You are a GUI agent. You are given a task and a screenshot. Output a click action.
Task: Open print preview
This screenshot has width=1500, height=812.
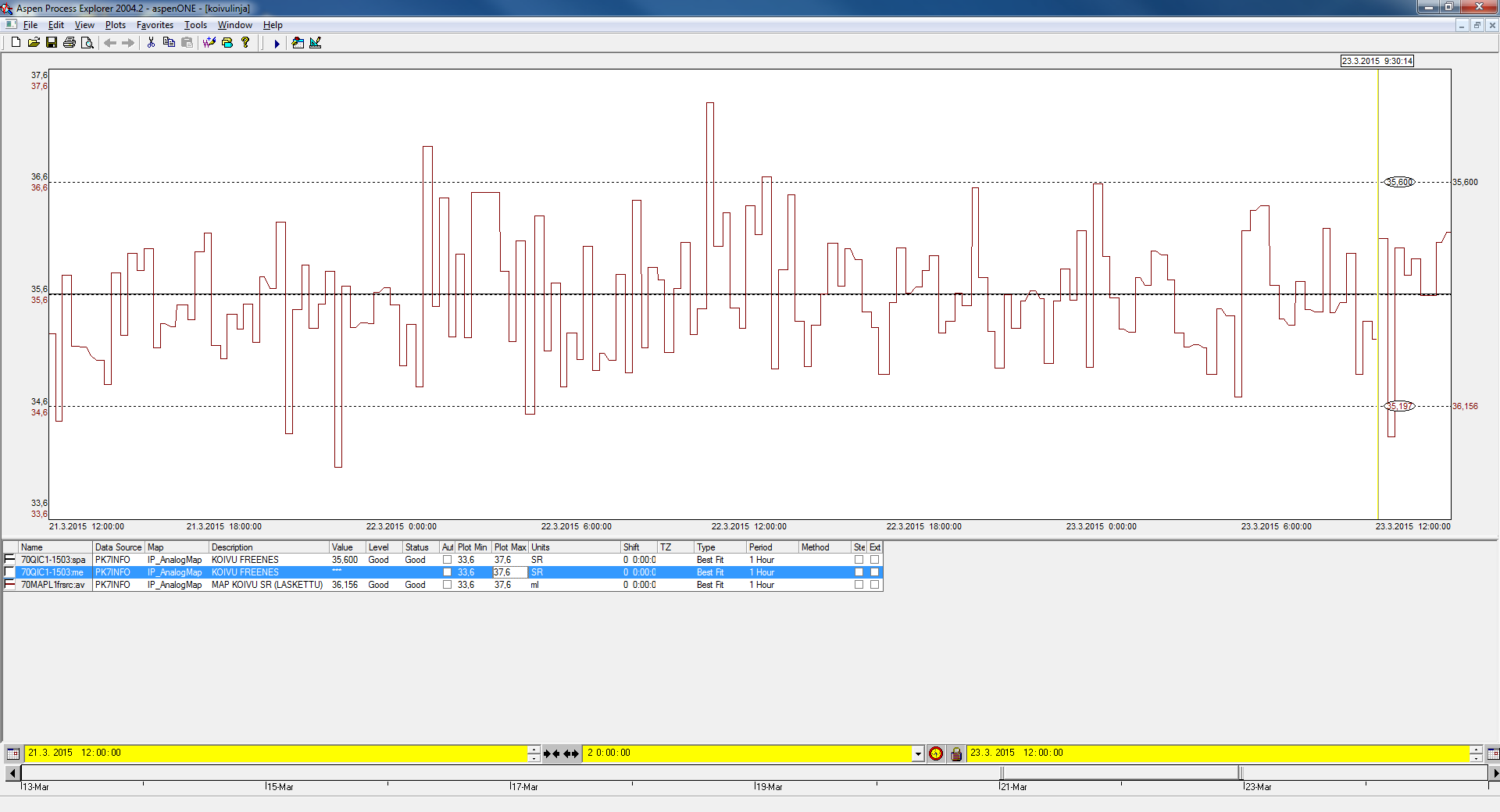point(87,43)
